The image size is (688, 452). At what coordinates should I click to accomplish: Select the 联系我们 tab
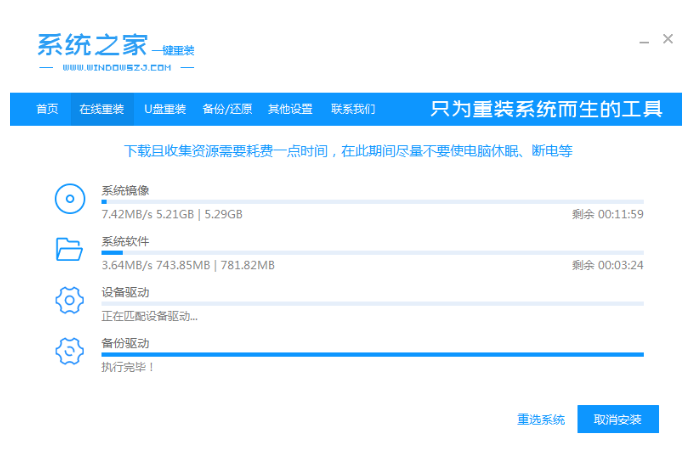pyautogui.click(x=353, y=109)
